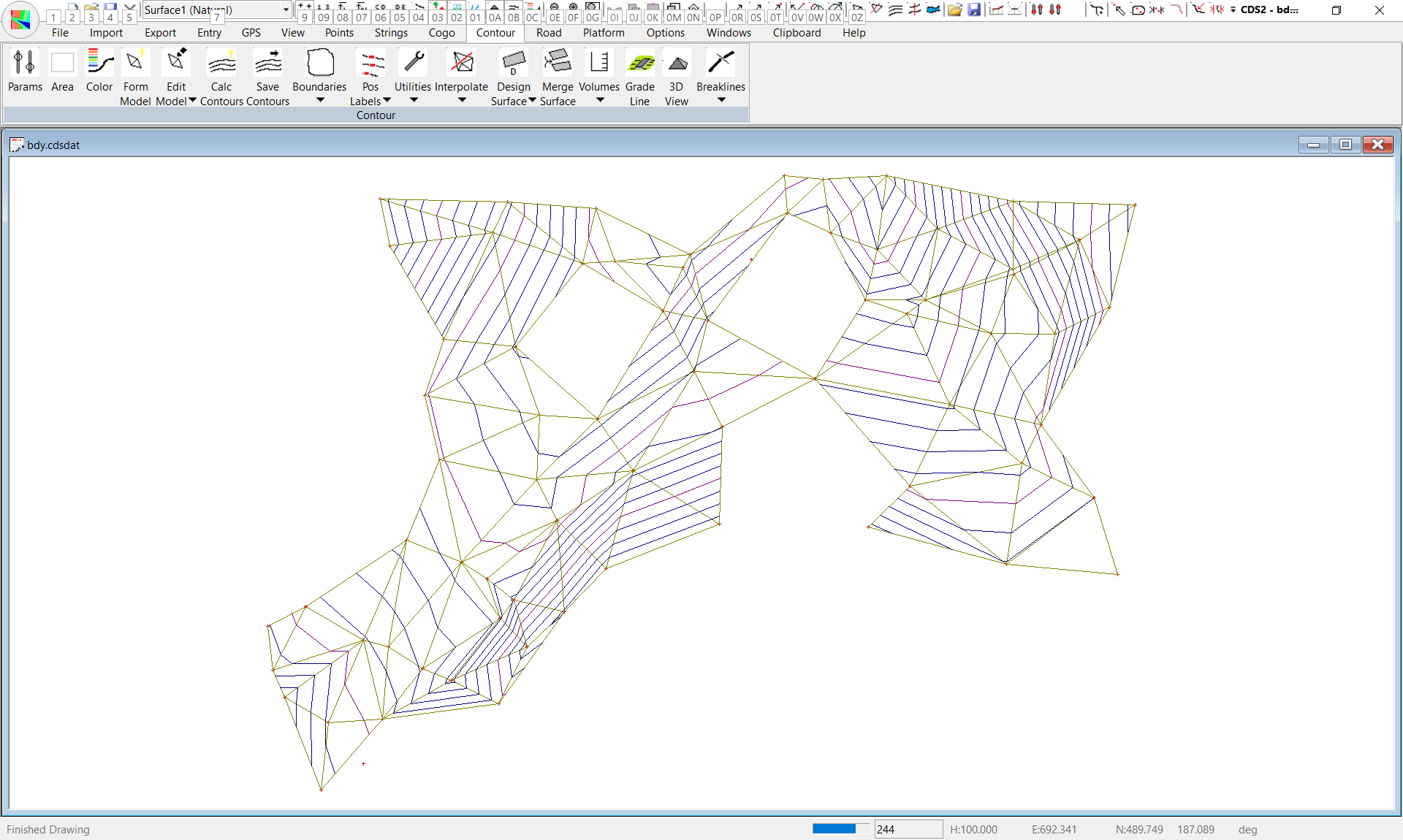Image resolution: width=1403 pixels, height=840 pixels.
Task: Open the 3D View tool
Action: [677, 64]
